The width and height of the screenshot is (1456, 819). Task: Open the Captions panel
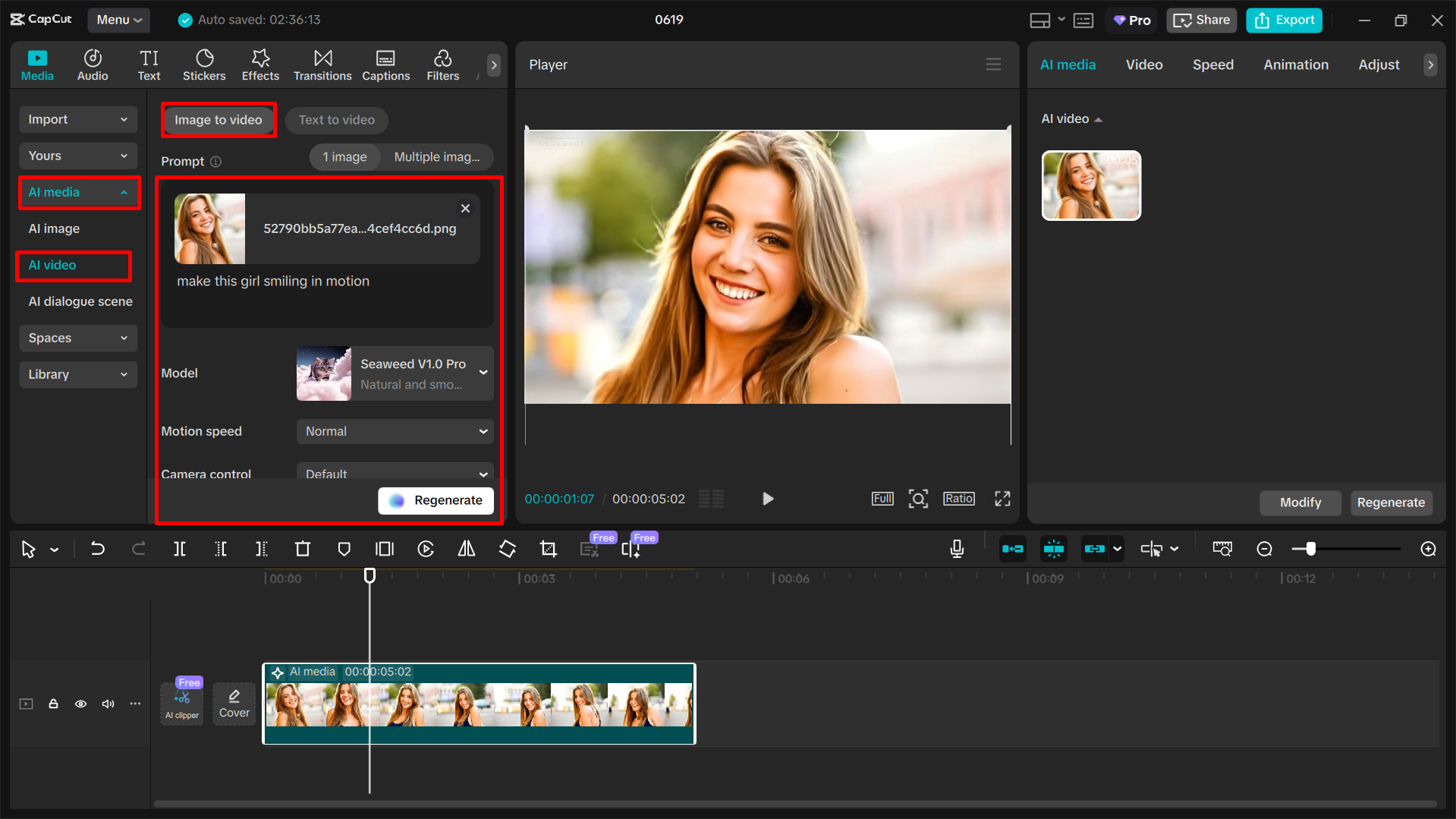pyautogui.click(x=385, y=65)
